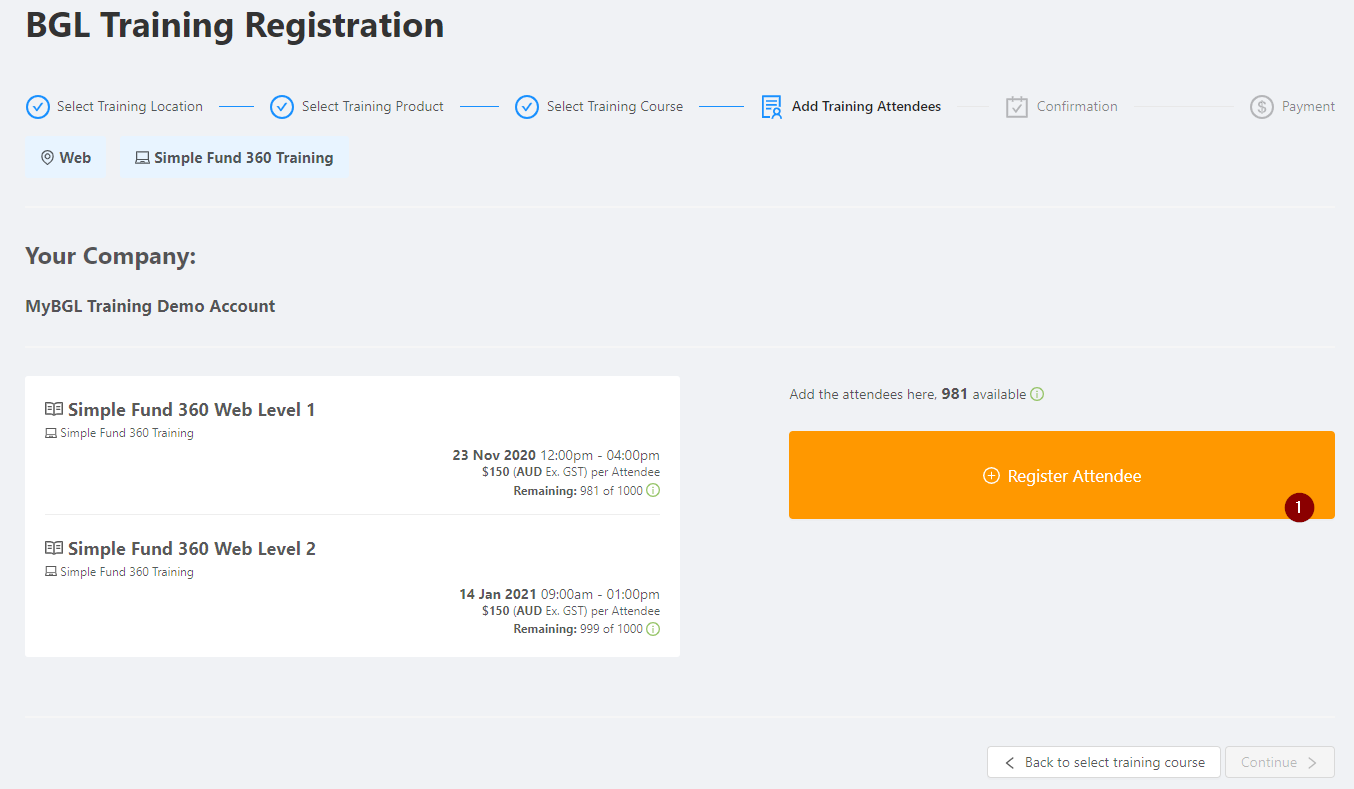The image size is (1354, 789).
Task: Click the red numbered badge on Register Attendee
Action: [x=1299, y=508]
